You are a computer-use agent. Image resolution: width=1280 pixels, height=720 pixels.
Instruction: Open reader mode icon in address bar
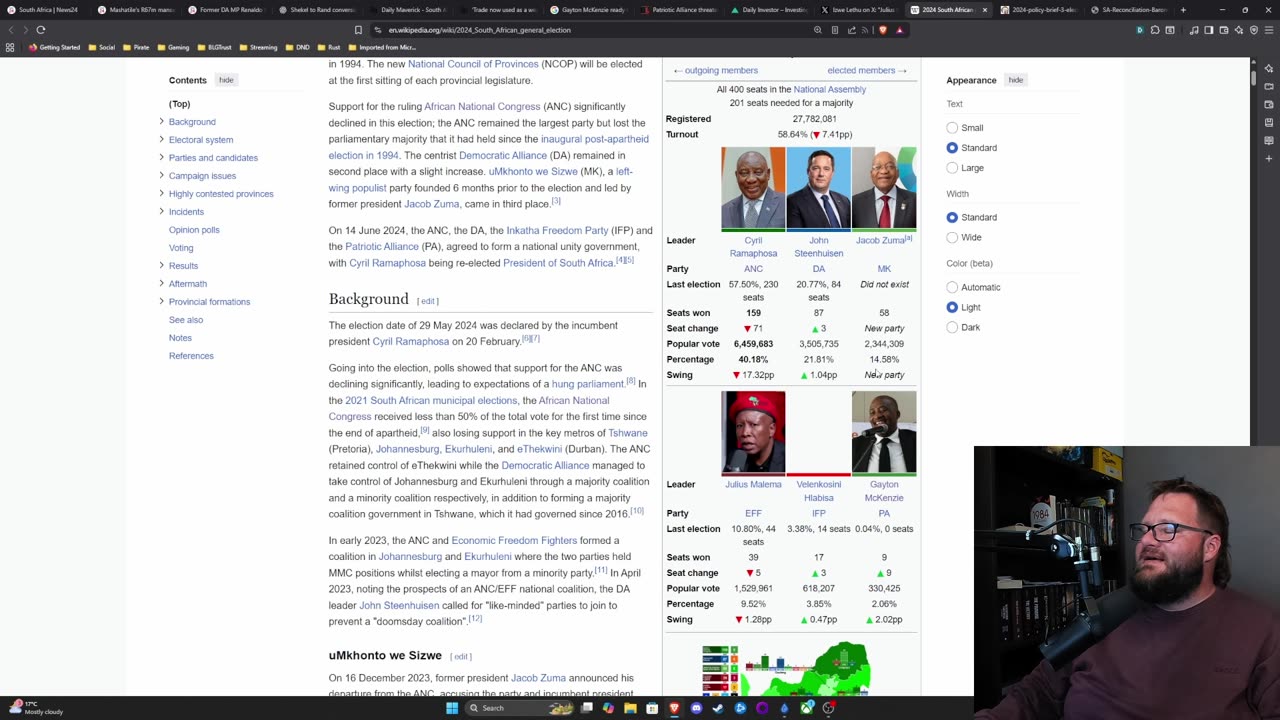point(835,30)
